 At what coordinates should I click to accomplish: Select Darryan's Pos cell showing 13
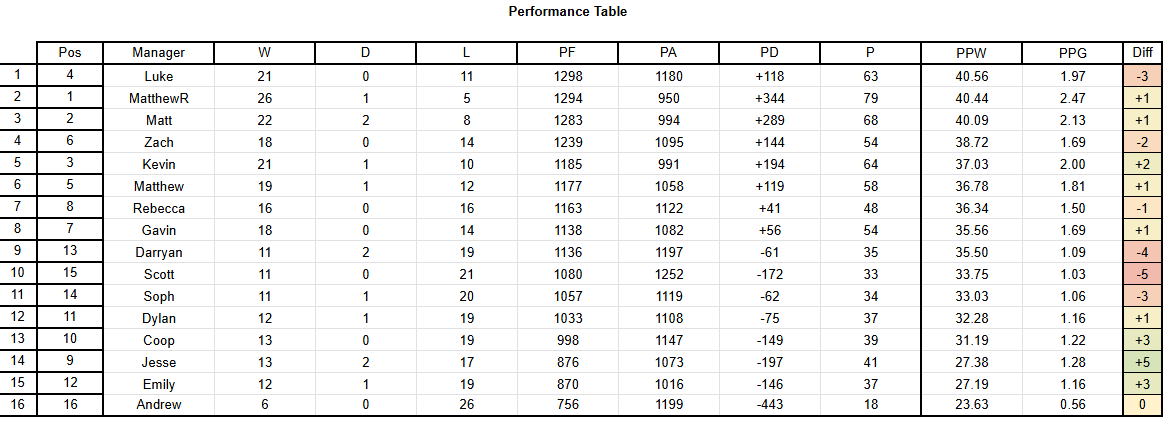coord(69,252)
